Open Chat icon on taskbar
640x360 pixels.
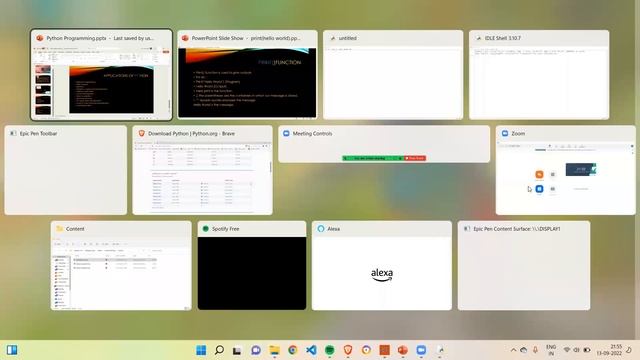coord(256,350)
